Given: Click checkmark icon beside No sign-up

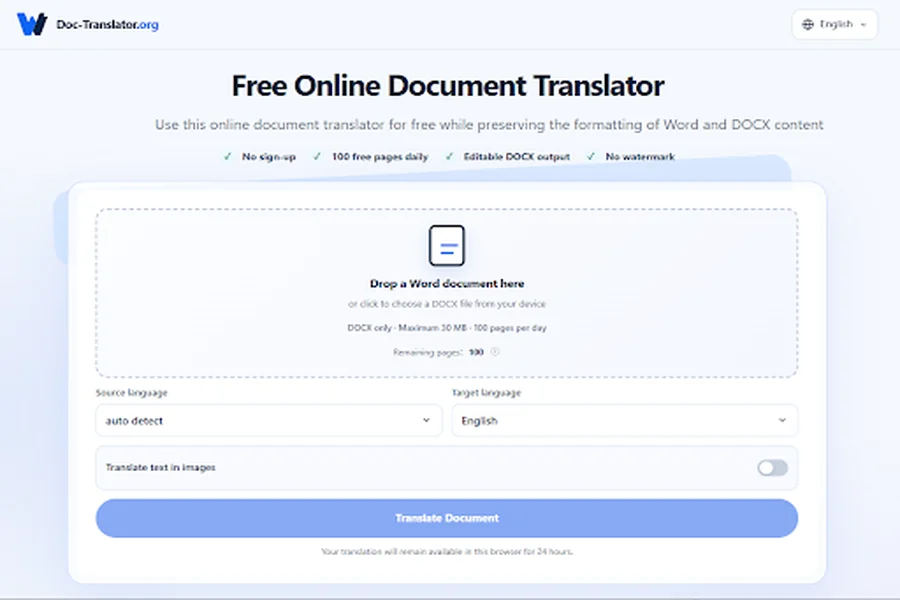Looking at the screenshot, I should [228, 156].
